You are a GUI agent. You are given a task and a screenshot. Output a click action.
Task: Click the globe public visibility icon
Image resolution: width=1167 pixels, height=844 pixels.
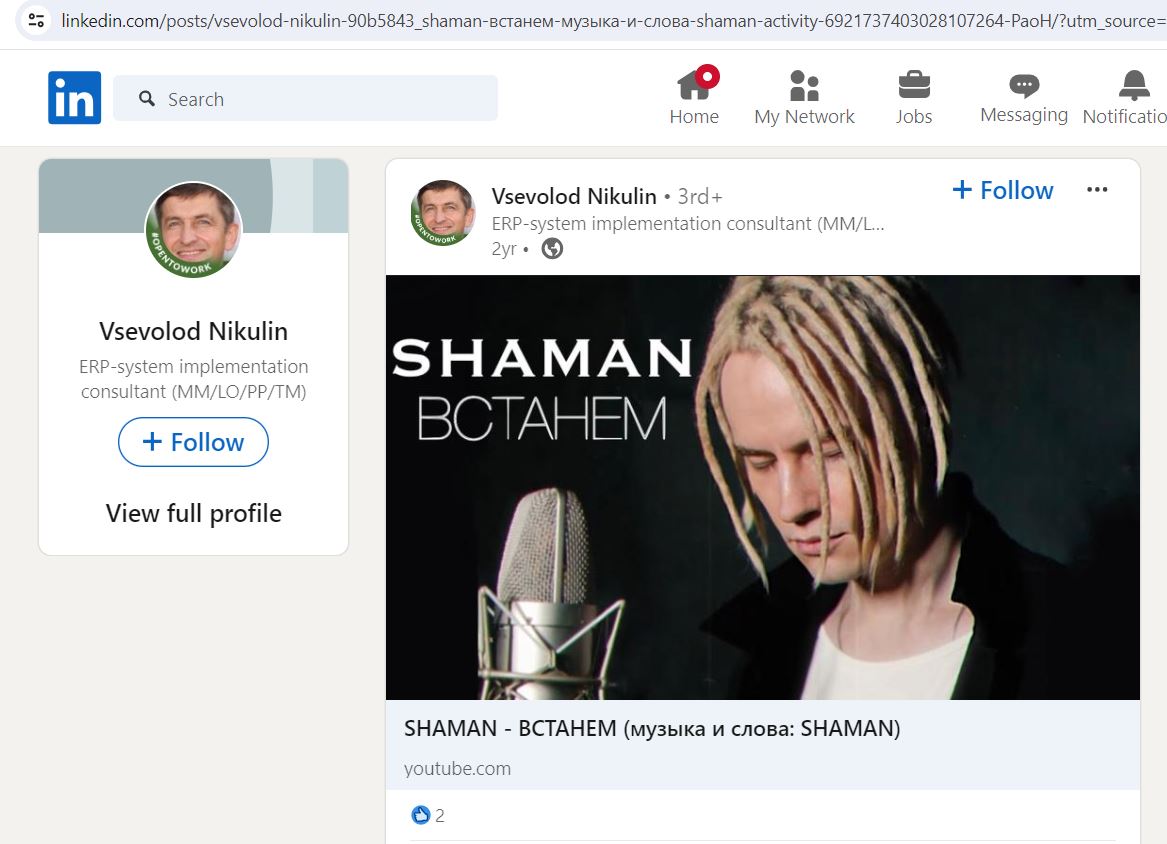551,249
